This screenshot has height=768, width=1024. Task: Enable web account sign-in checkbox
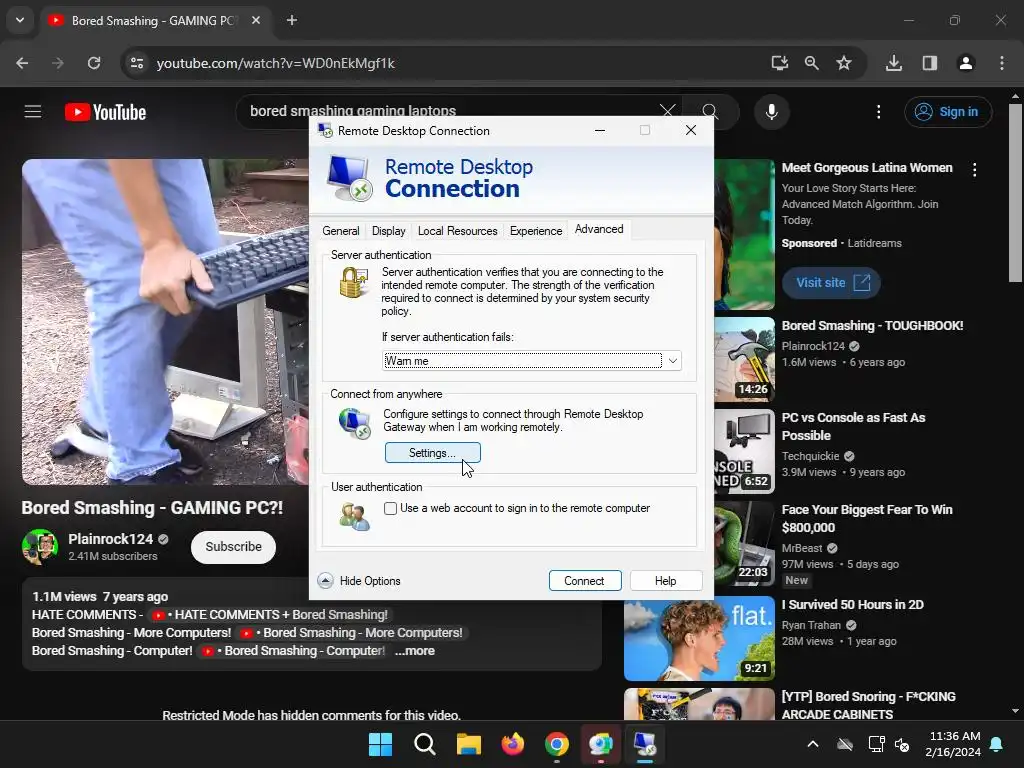(391, 509)
